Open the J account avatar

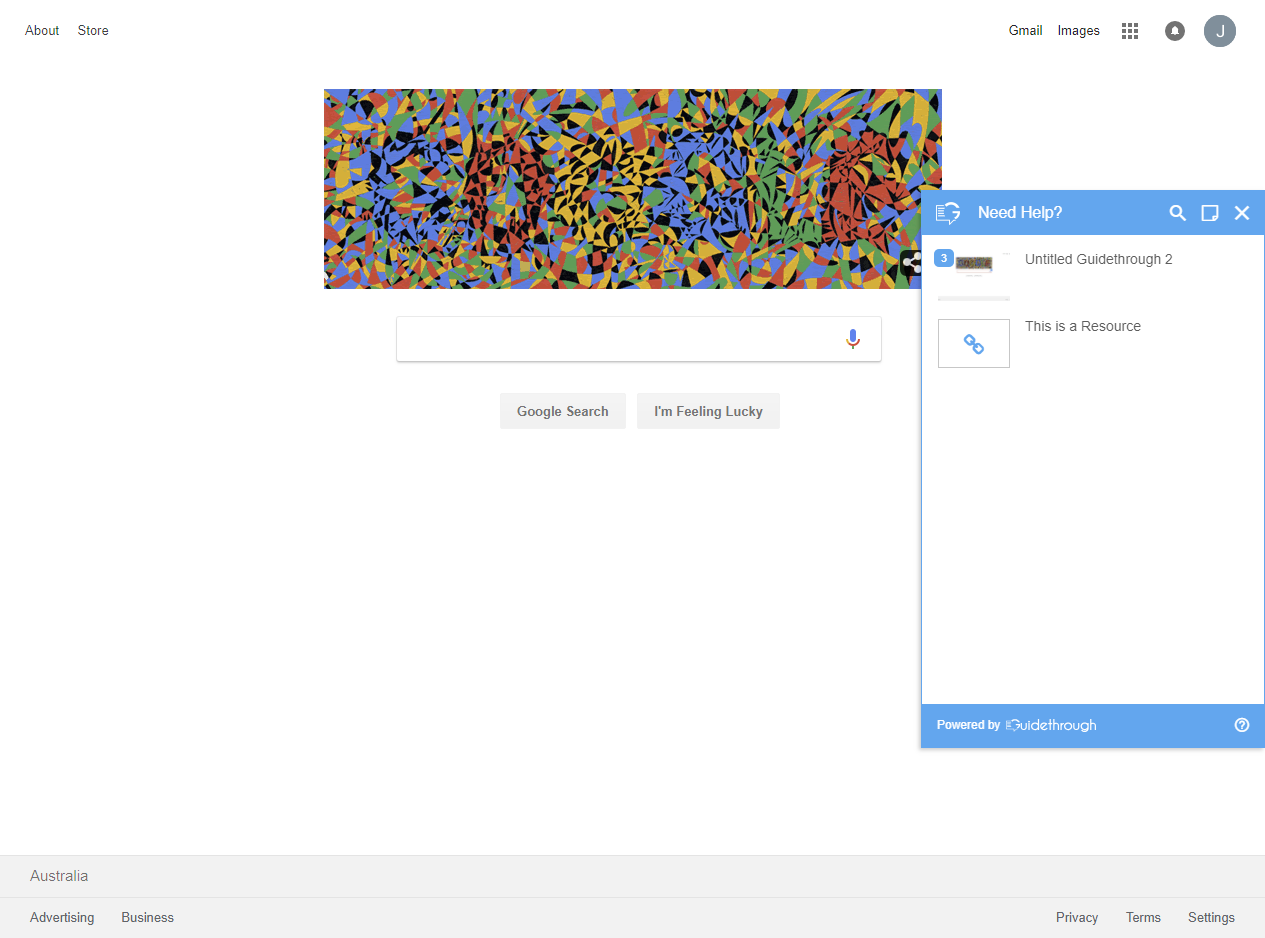tap(1220, 31)
